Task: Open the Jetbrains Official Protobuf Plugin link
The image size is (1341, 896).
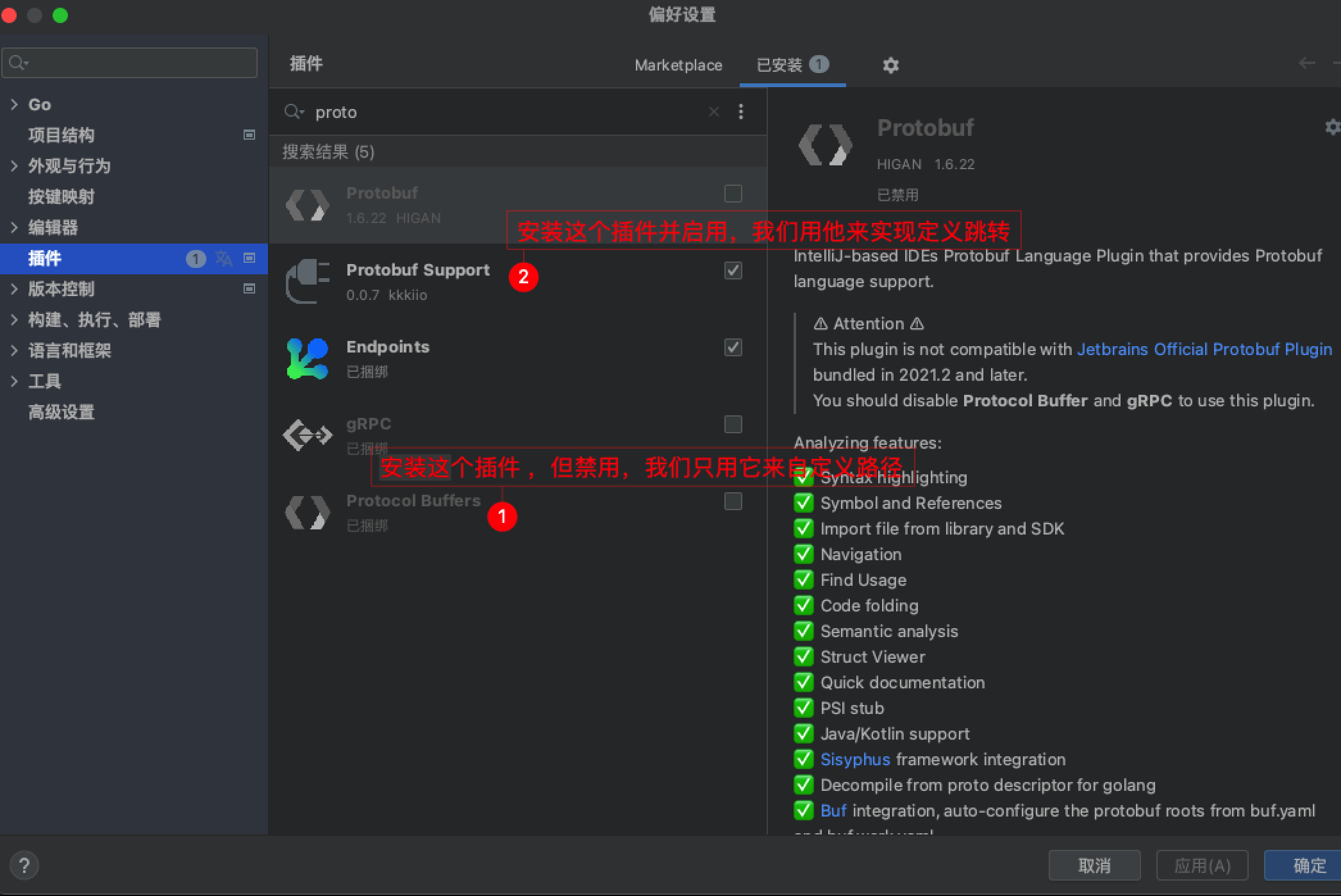Action: point(1204,349)
